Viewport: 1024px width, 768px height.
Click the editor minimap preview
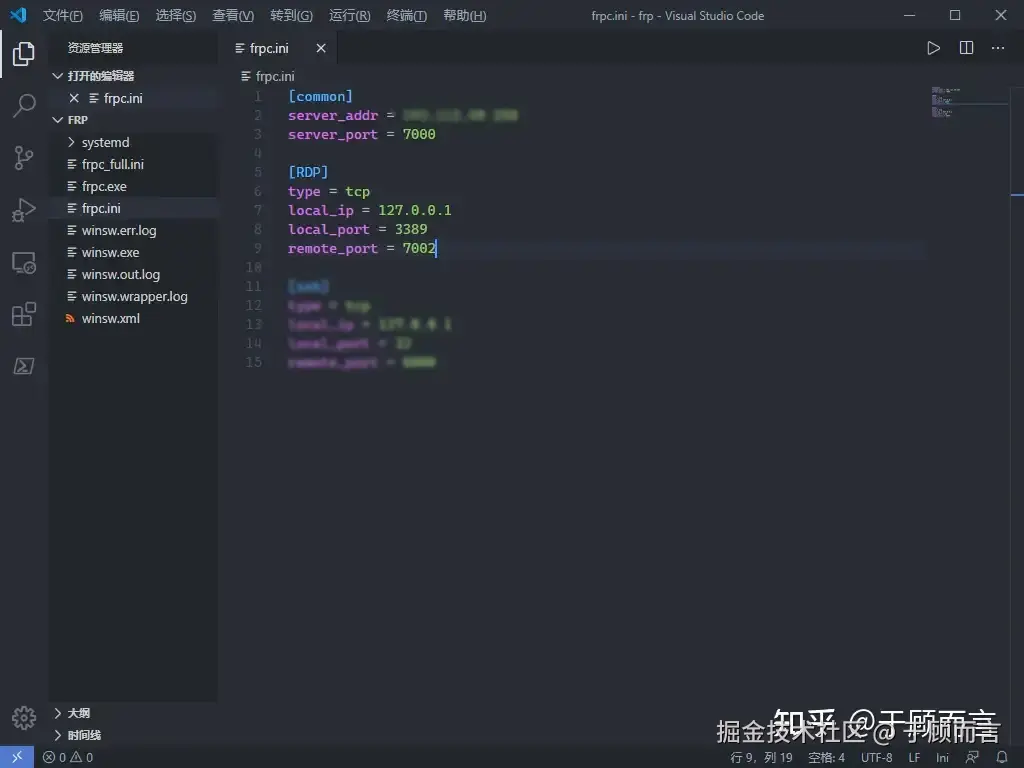(968, 103)
